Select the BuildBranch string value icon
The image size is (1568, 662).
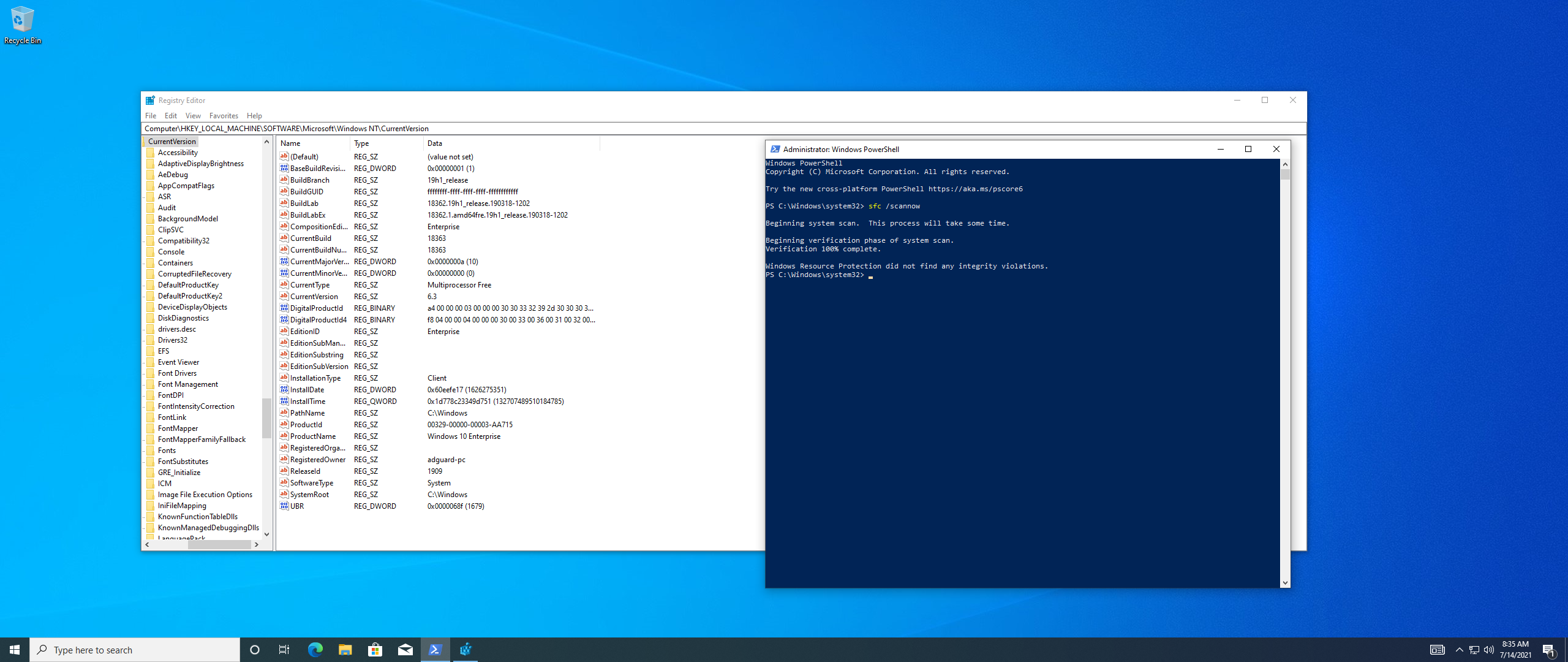pos(284,180)
